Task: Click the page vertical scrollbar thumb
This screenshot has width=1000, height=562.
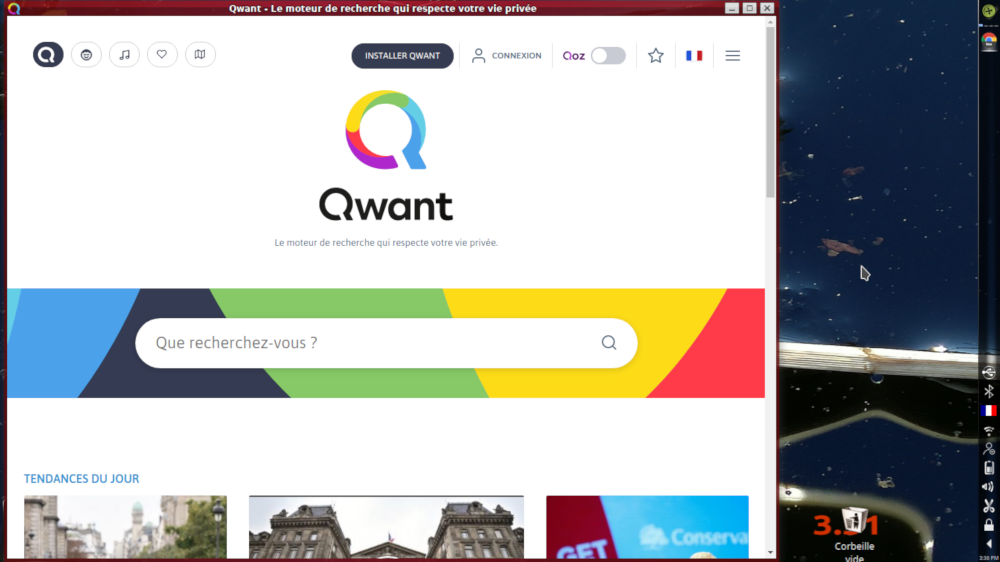Action: (x=770, y=112)
